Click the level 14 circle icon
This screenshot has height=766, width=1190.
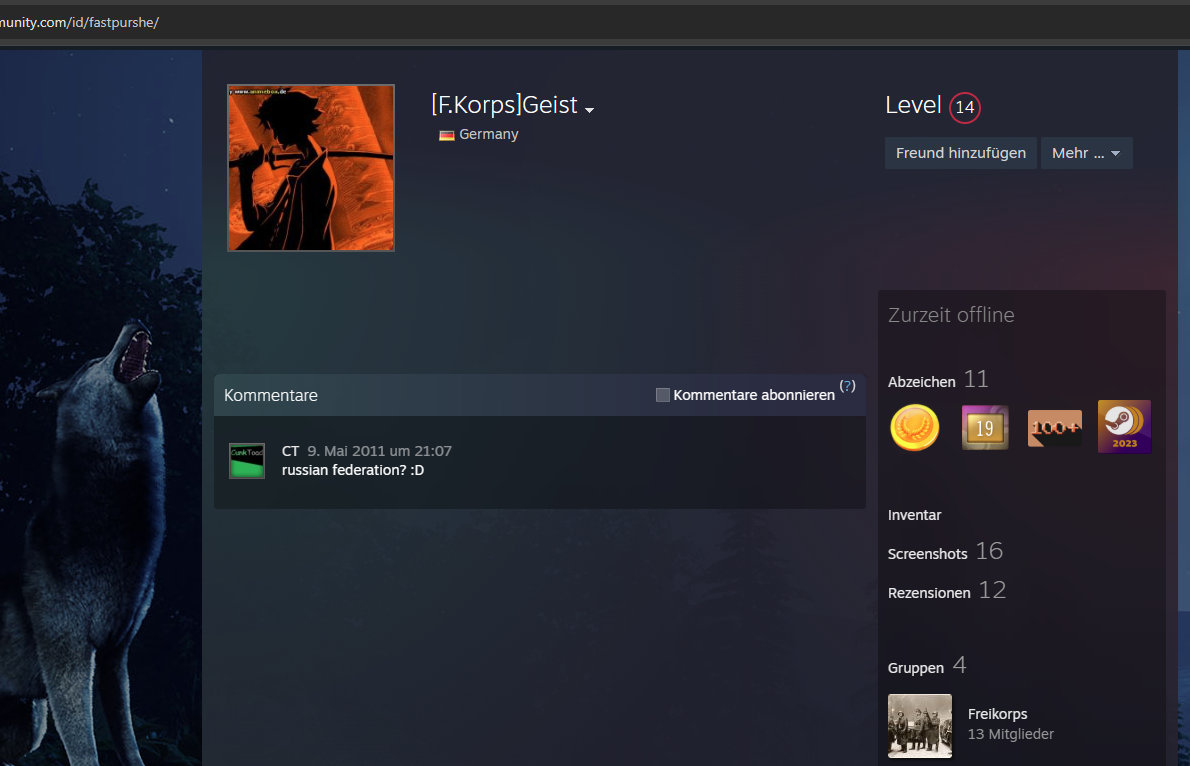coord(965,107)
